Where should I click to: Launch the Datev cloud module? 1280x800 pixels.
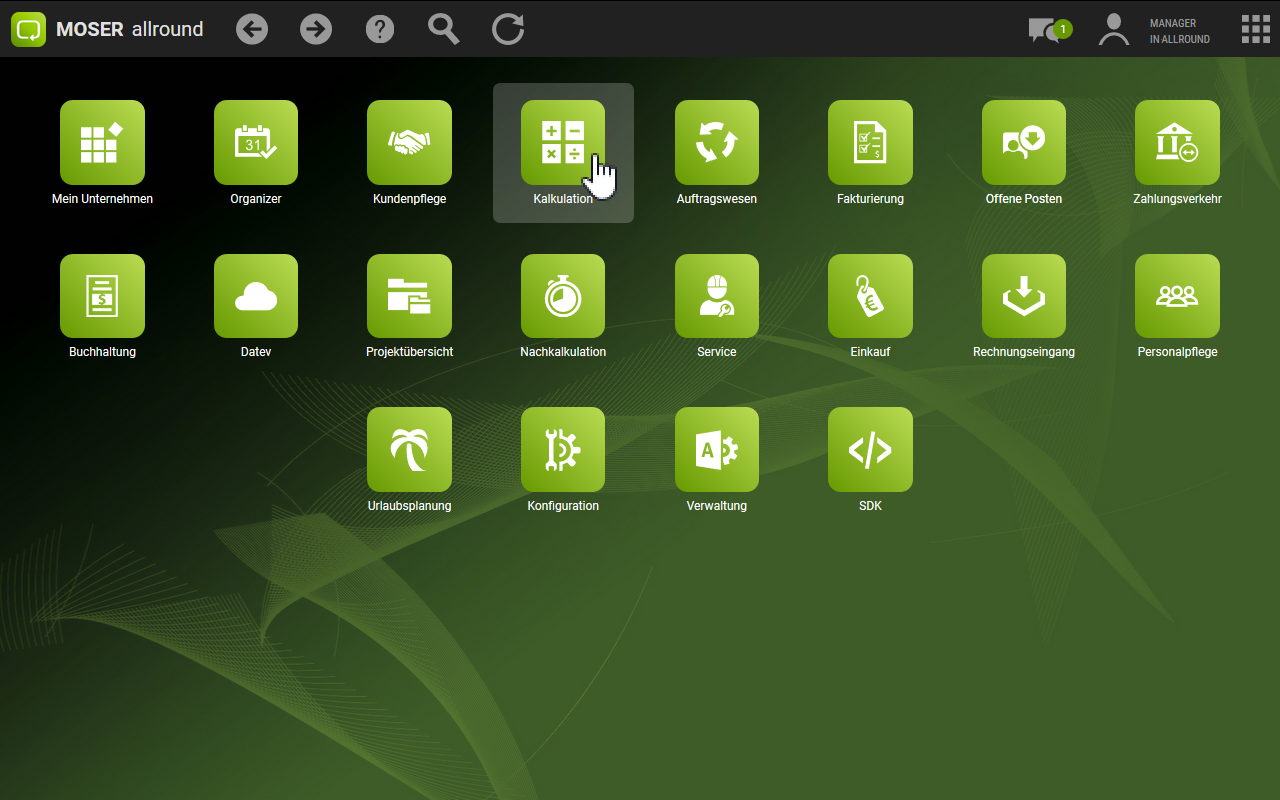coord(256,296)
